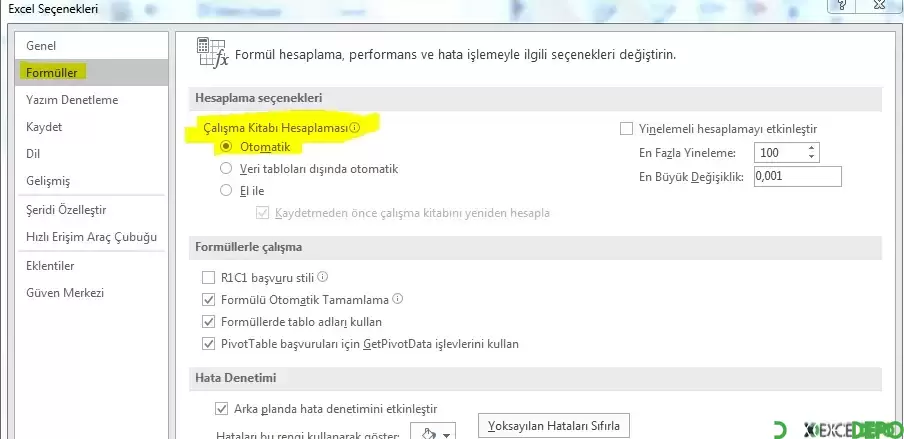Viewport: 904px width, 439px height.
Task: Click the fx formula header icon
Action: [x=213, y=54]
